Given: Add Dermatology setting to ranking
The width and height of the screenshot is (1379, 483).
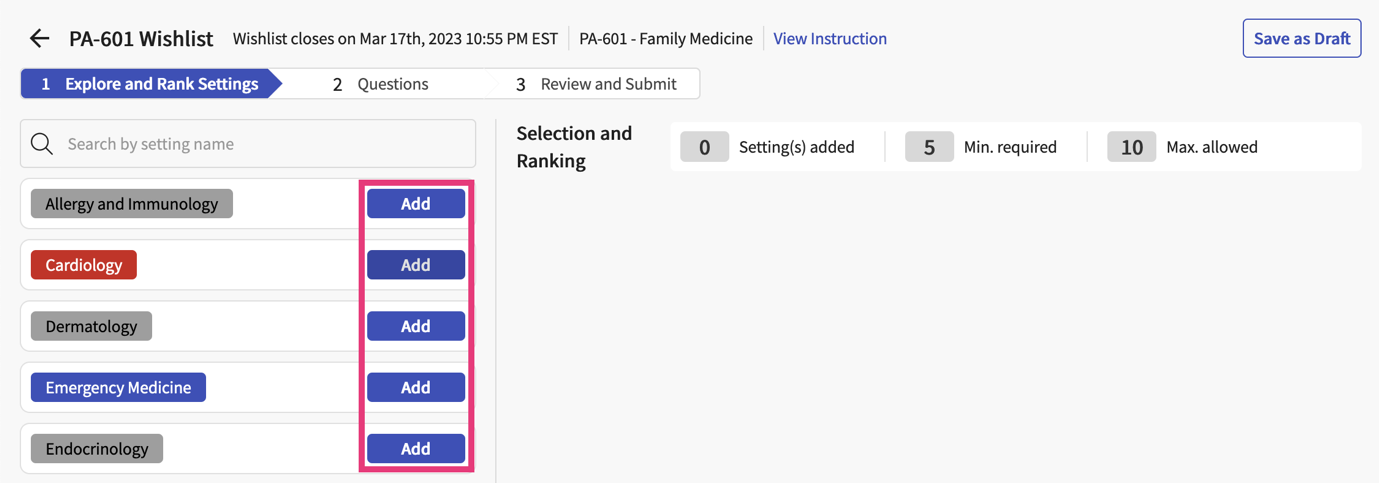Looking at the screenshot, I should [x=415, y=326].
